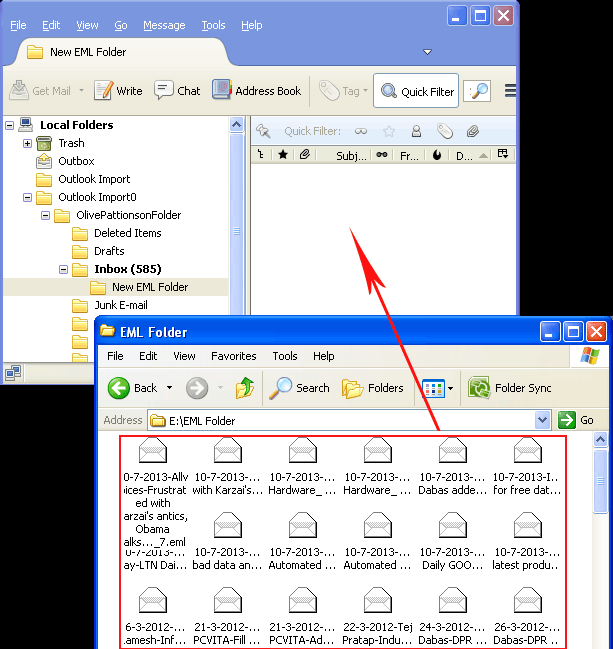613x649 pixels.
Task: Open the Tools menu in Thunderbird
Action: pos(213,25)
